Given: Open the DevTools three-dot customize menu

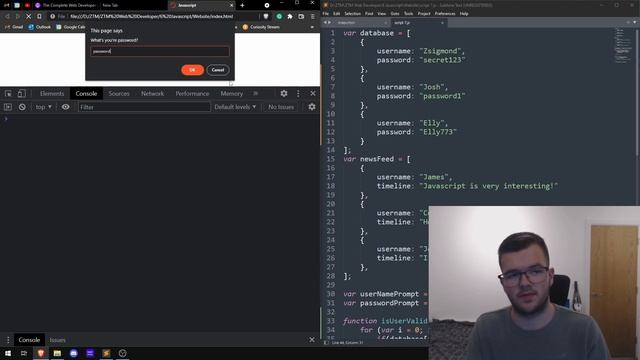Looking at the screenshot, I should [298, 93].
